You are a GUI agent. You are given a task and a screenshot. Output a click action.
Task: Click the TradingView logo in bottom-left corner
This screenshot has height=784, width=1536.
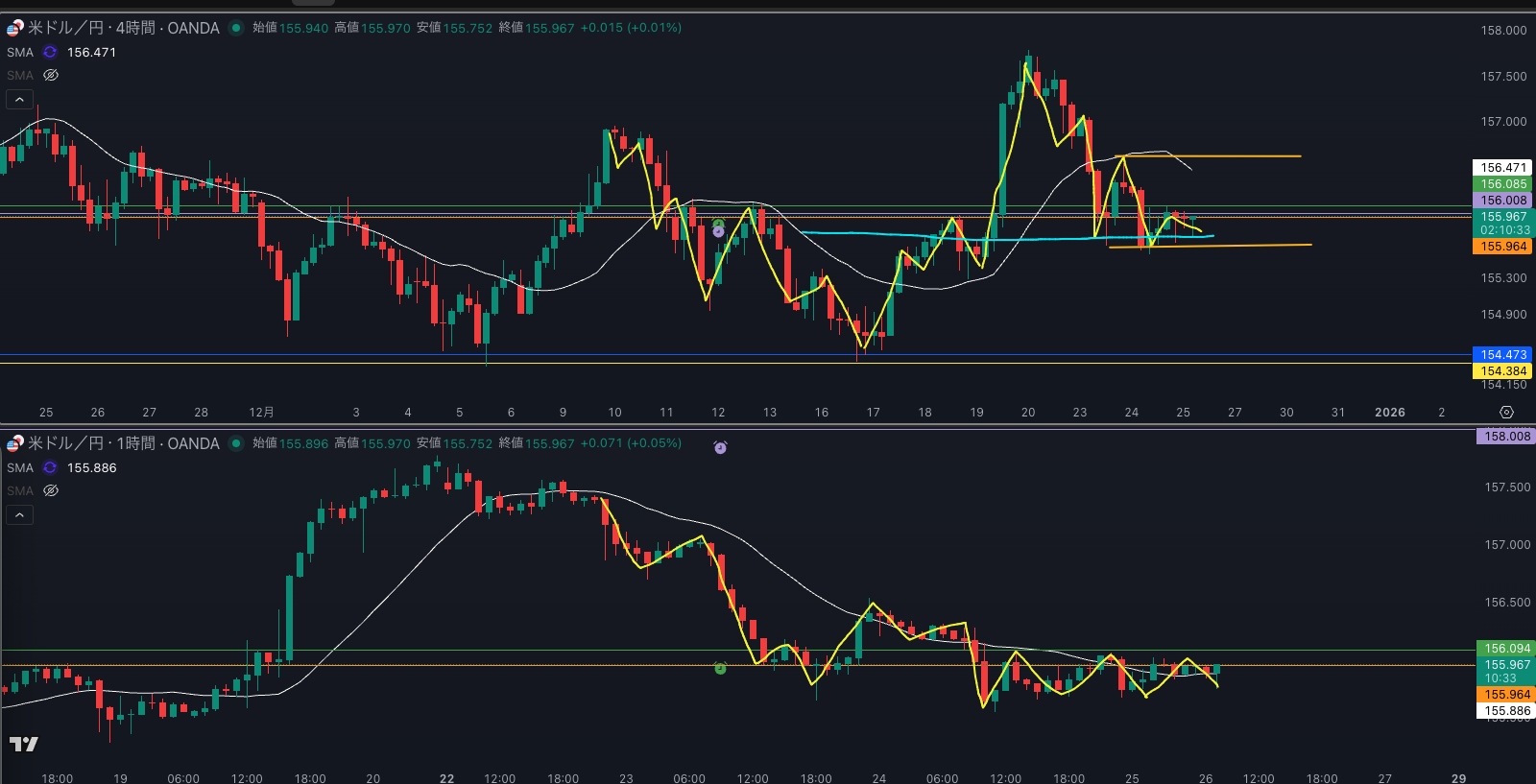click(x=23, y=744)
